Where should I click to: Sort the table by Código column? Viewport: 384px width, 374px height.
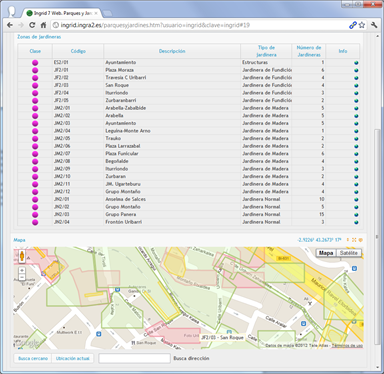[x=78, y=51]
